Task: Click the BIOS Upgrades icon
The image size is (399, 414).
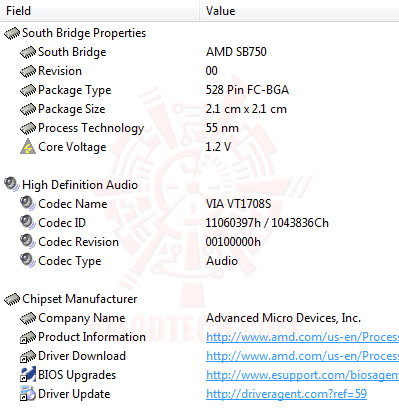Action: click(28, 375)
